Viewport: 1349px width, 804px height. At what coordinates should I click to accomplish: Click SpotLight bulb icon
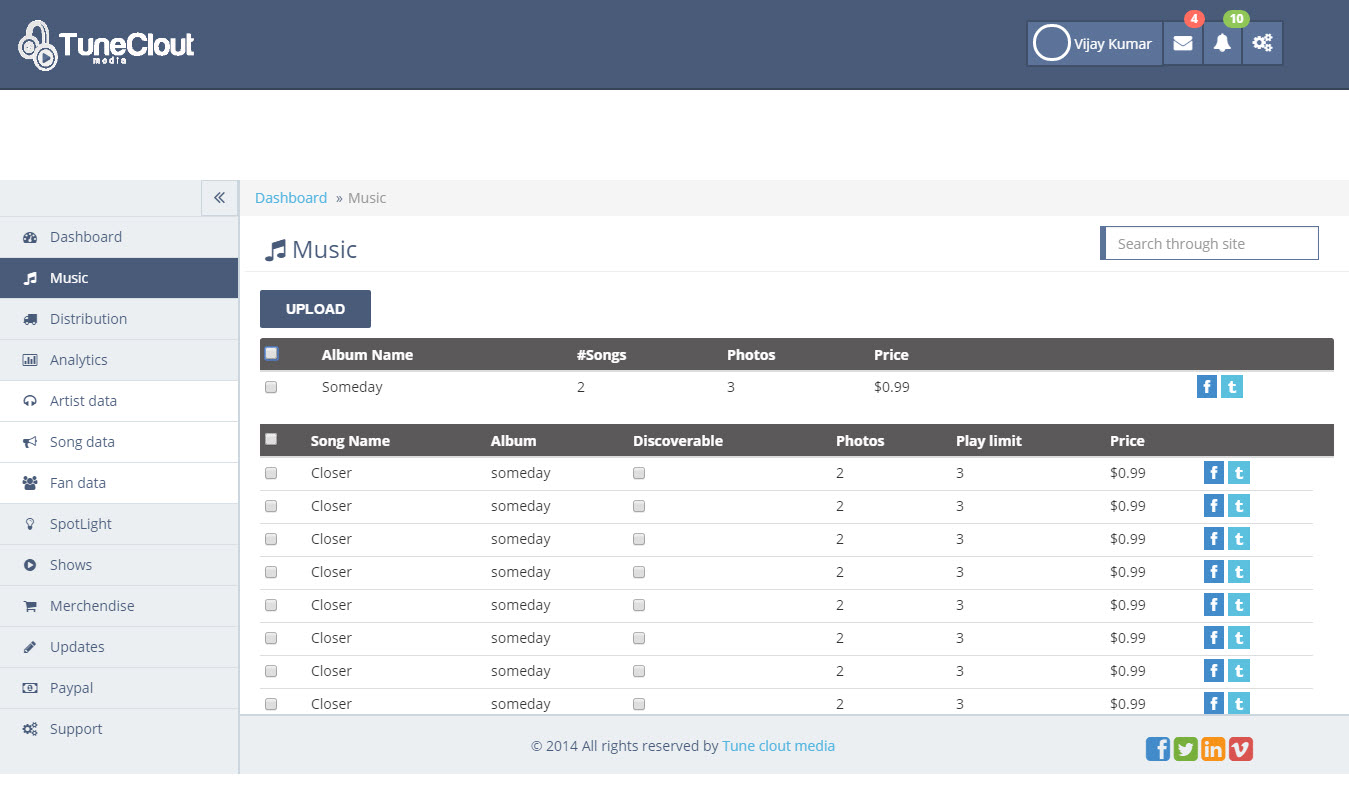click(30, 525)
